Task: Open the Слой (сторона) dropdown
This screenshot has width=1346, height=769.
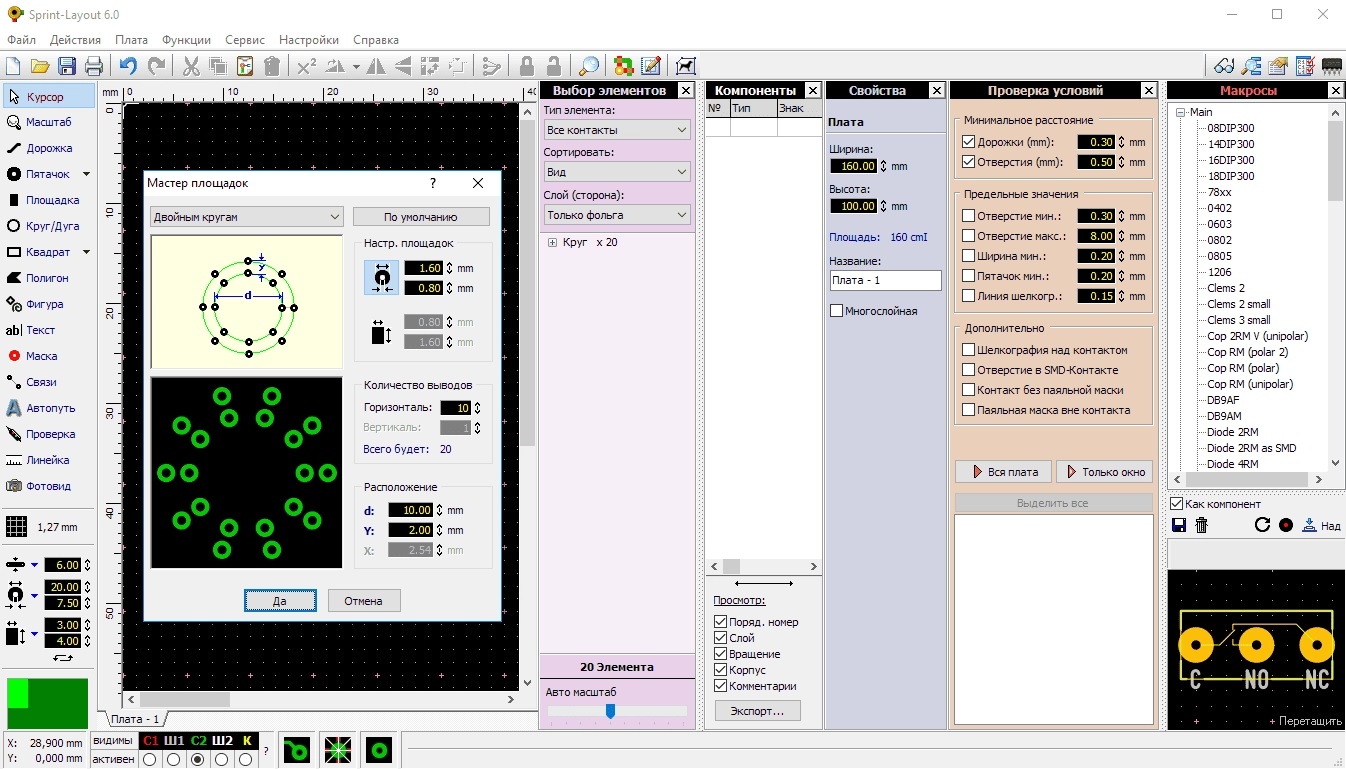Action: [617, 214]
